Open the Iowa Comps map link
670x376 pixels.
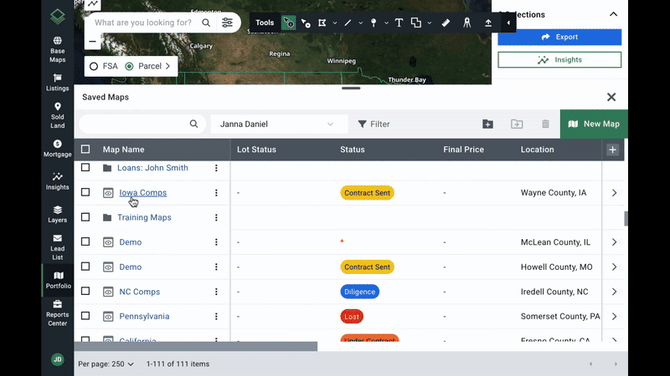143,193
